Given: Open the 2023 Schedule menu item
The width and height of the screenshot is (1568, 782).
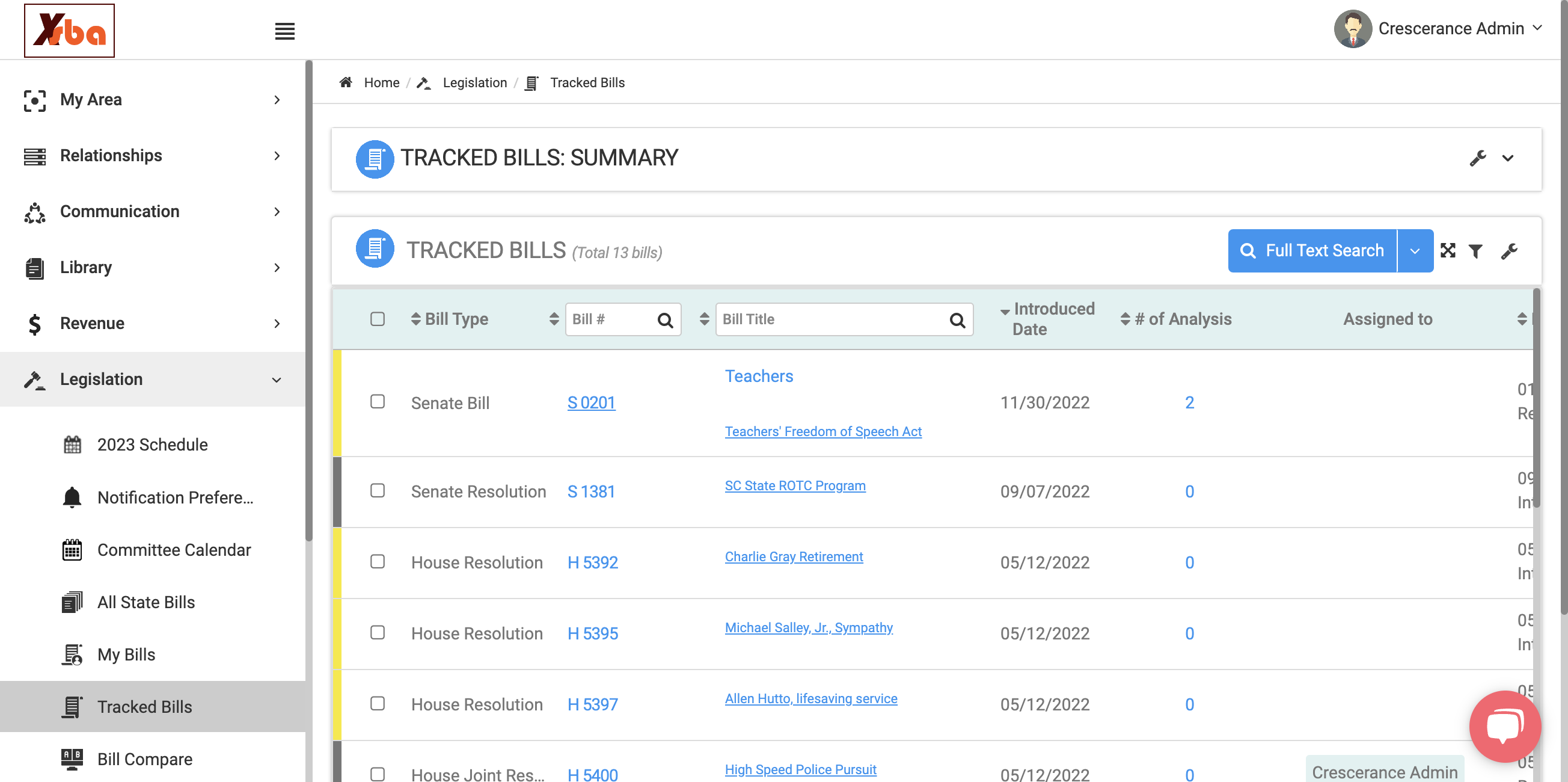Looking at the screenshot, I should click(x=153, y=445).
